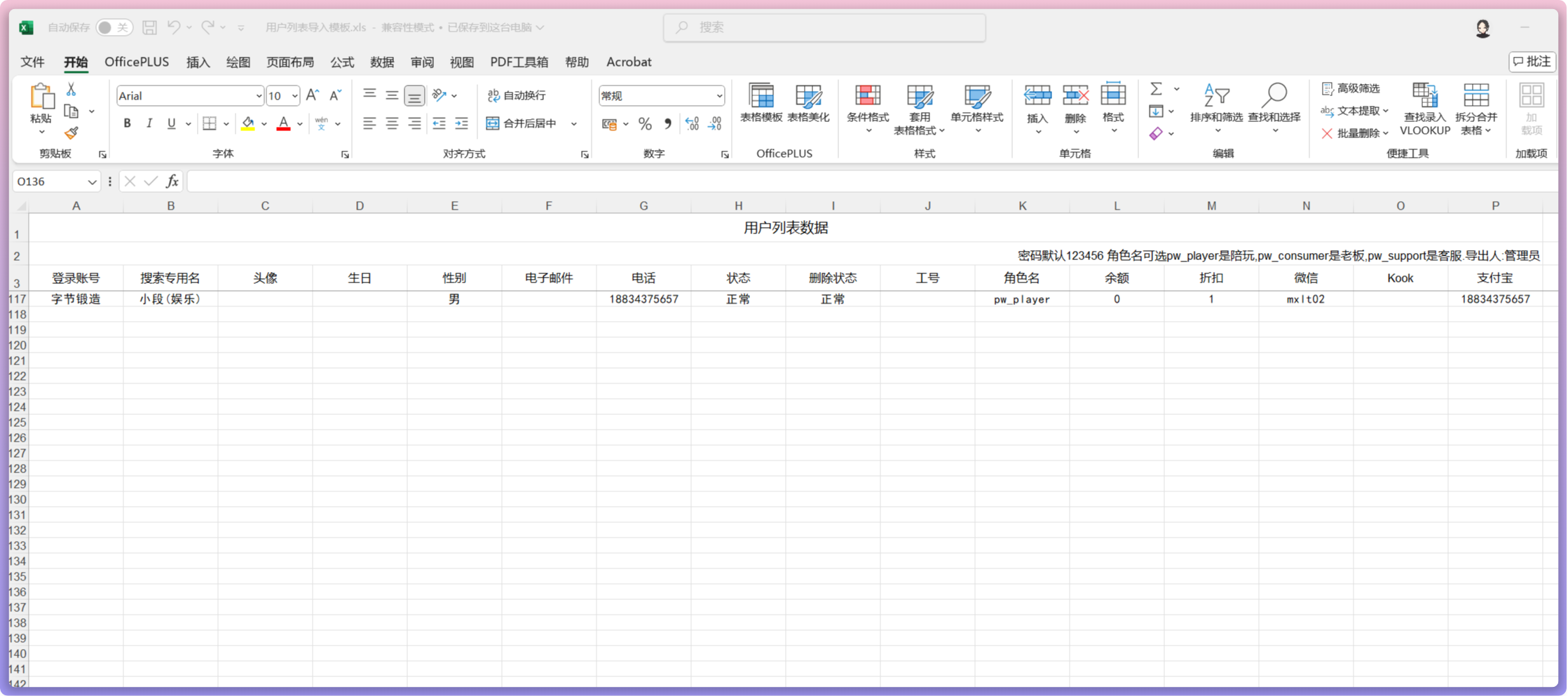The width and height of the screenshot is (1568, 696).
Task: Click the 自动求和 Sigma icon
Action: [x=1155, y=90]
